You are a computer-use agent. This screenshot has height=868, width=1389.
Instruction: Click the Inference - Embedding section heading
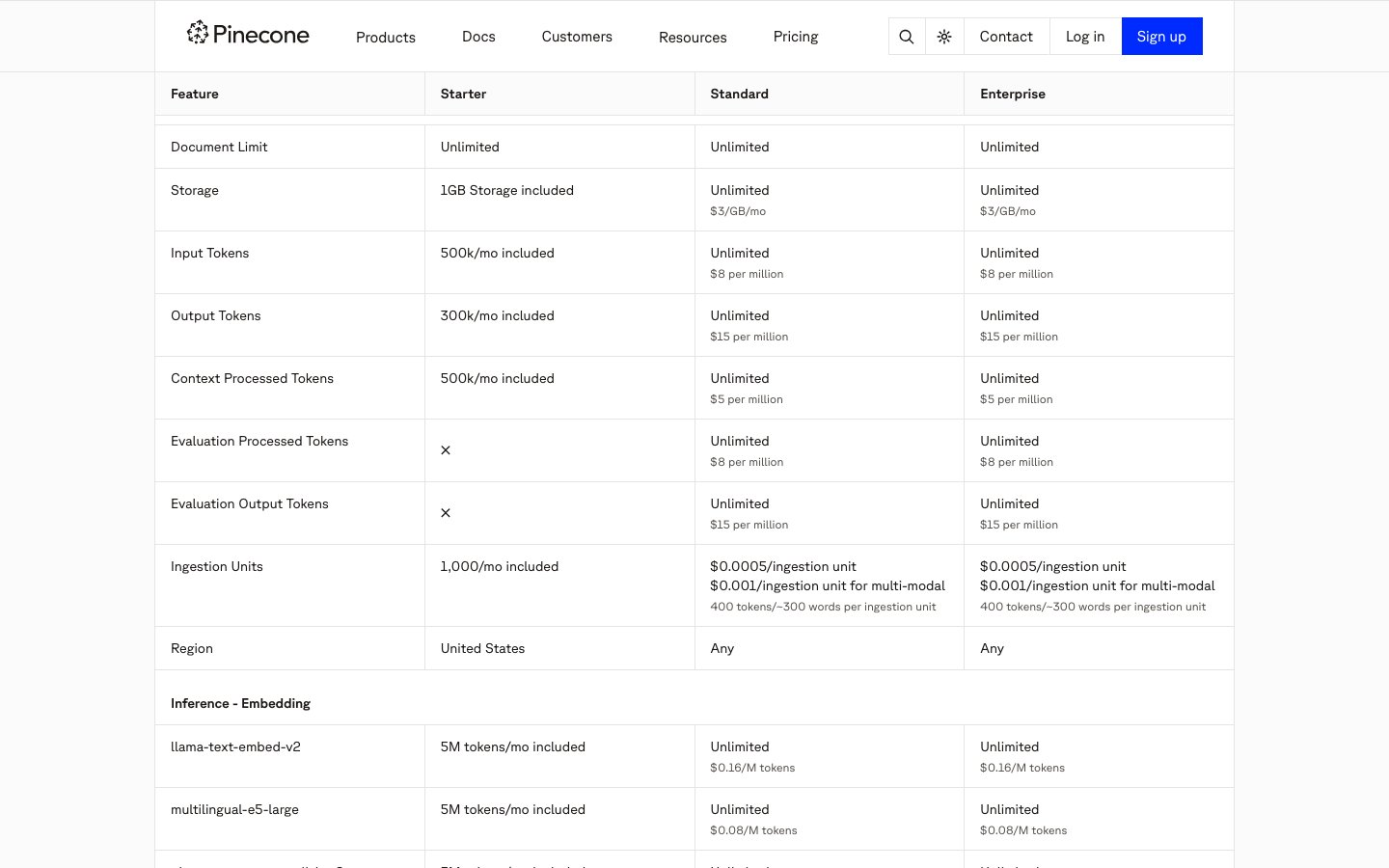click(240, 703)
